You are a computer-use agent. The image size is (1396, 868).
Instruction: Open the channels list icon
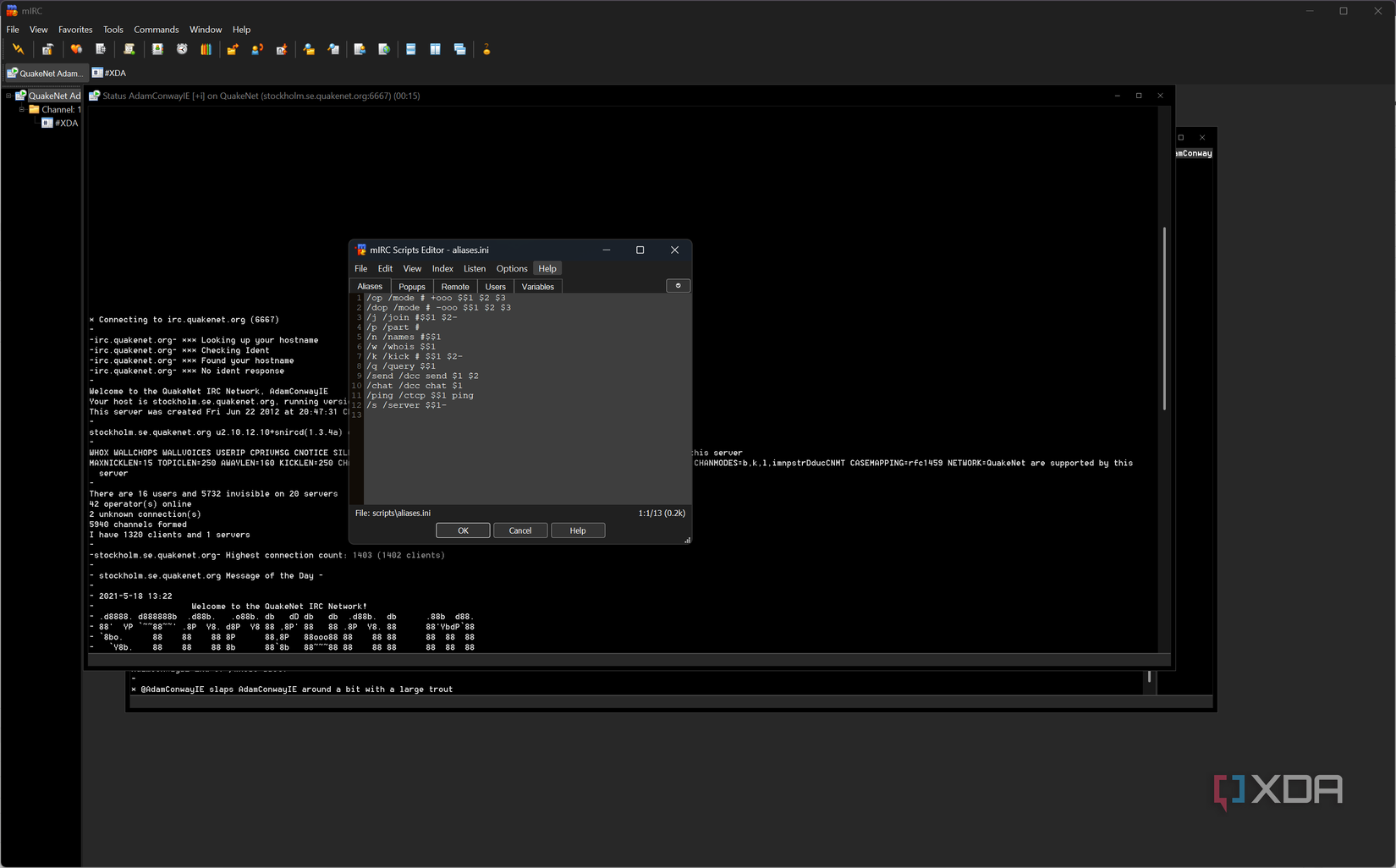click(x=101, y=49)
